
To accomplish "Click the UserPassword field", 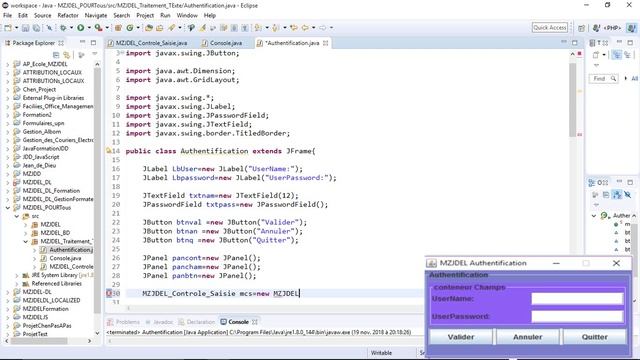I will 577,316.
